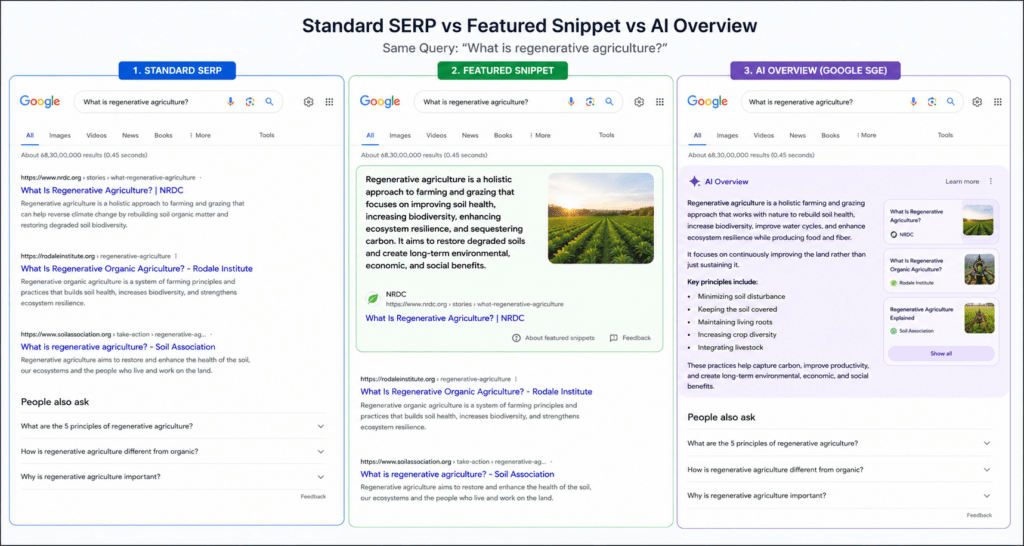Viewport: 1024px width, 546px height.
Task: Switch to Images tab in Standard SERP panel
Action: point(59,135)
